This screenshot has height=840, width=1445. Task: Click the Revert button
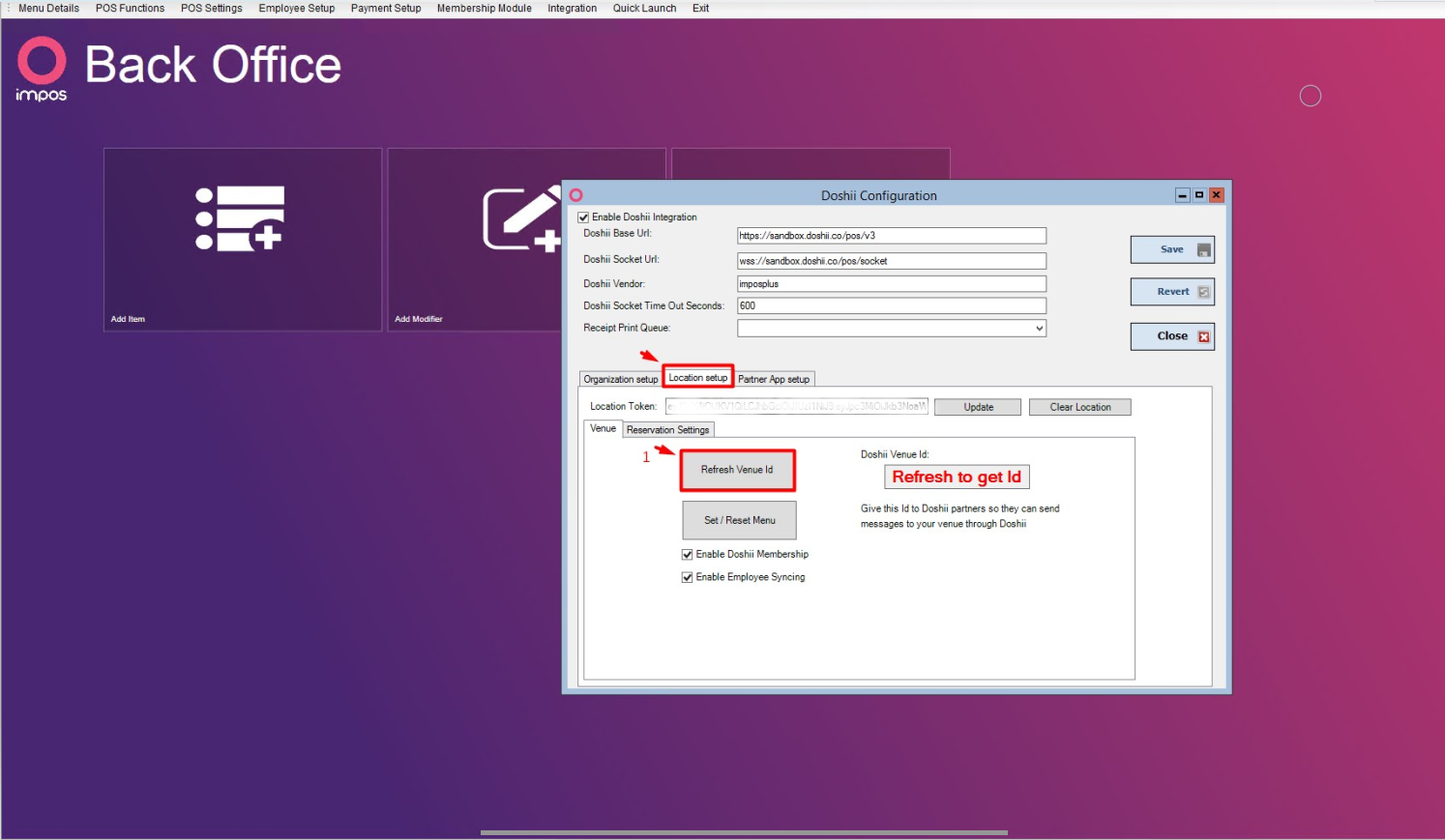coord(1172,291)
